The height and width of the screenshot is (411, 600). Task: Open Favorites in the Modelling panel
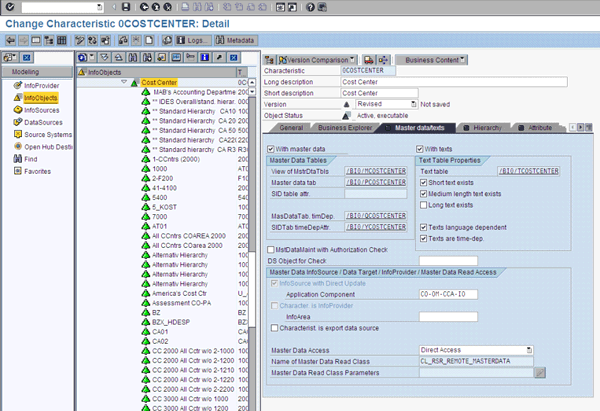pyautogui.click(x=35, y=171)
